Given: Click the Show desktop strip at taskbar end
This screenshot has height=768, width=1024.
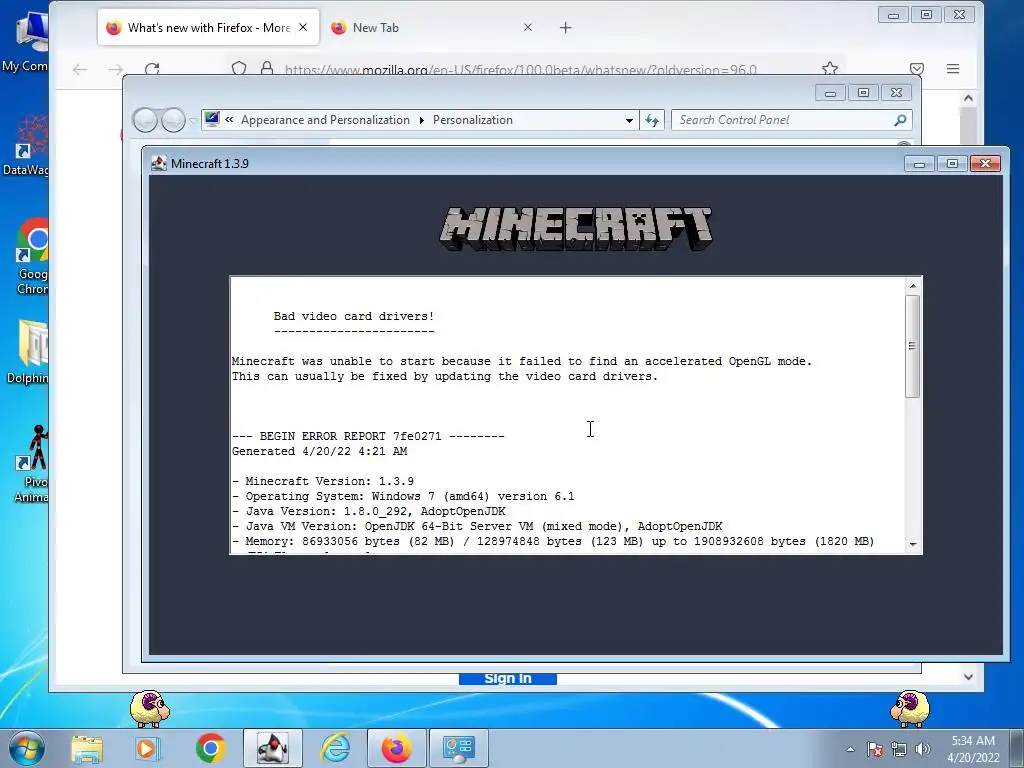Looking at the screenshot, I should 1017,748.
